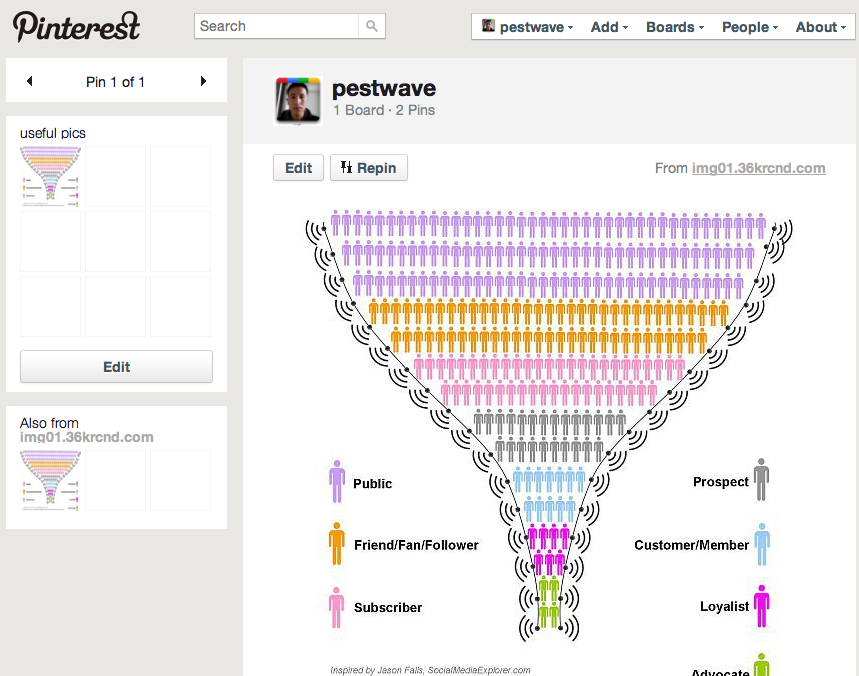Viewport: 859px width, 676px height.
Task: Open thumbnail under Also from section
Action: [51, 480]
